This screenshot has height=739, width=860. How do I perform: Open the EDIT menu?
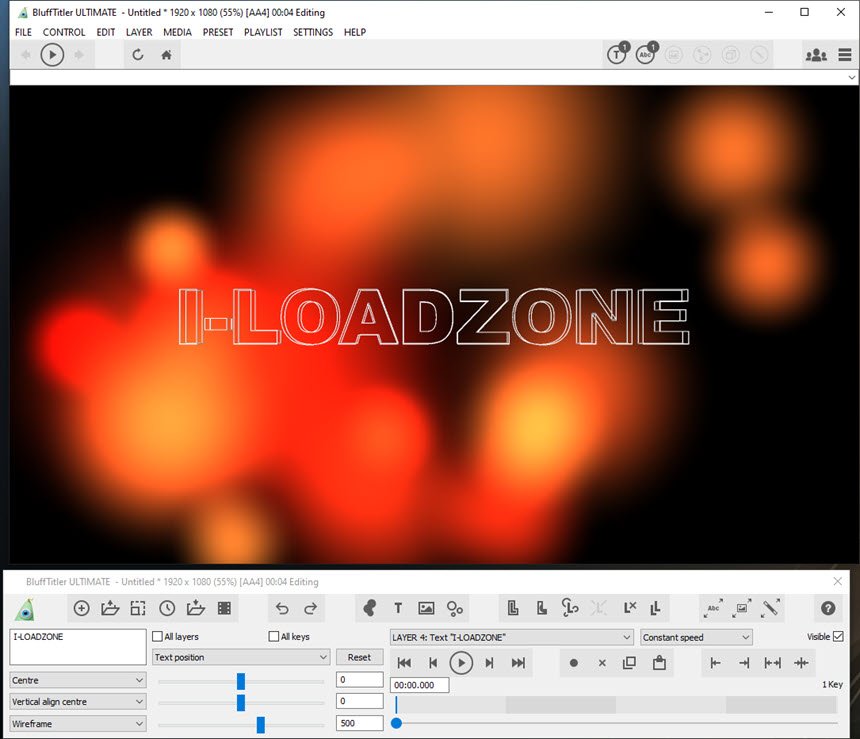pyautogui.click(x=106, y=32)
